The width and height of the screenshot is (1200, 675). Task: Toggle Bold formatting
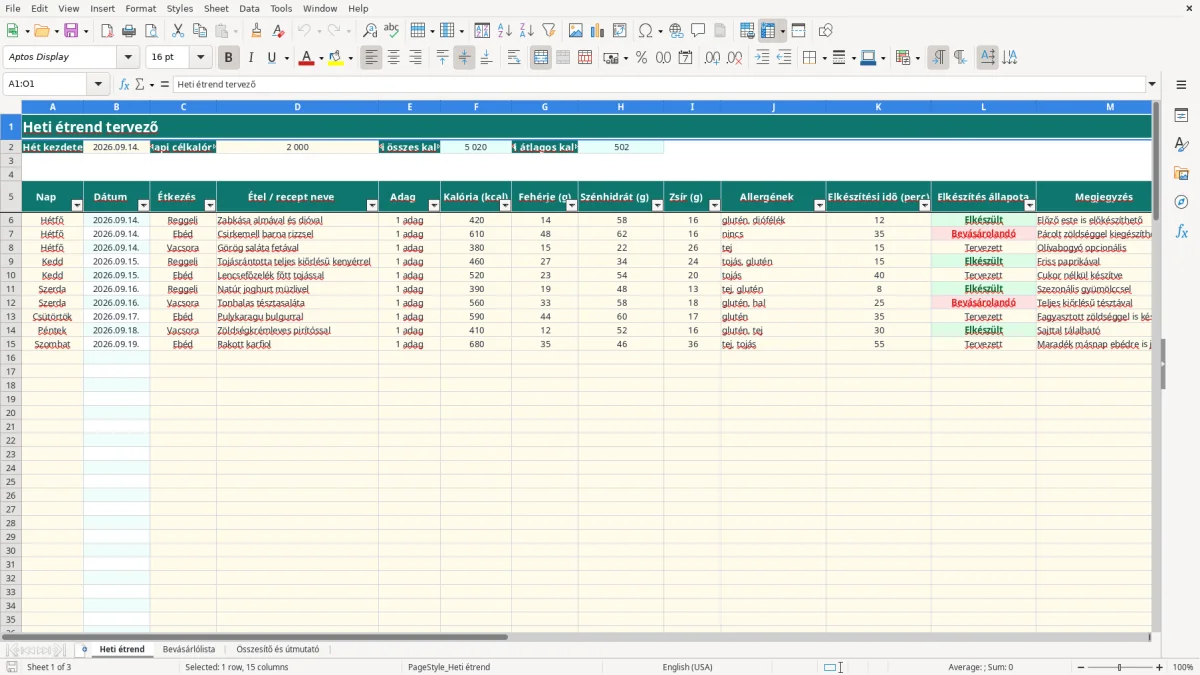[x=229, y=58]
